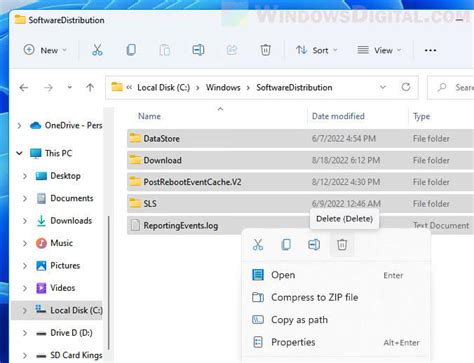Sort by the Name column header
Viewport: 474px width, 363px height.
pos(149,116)
